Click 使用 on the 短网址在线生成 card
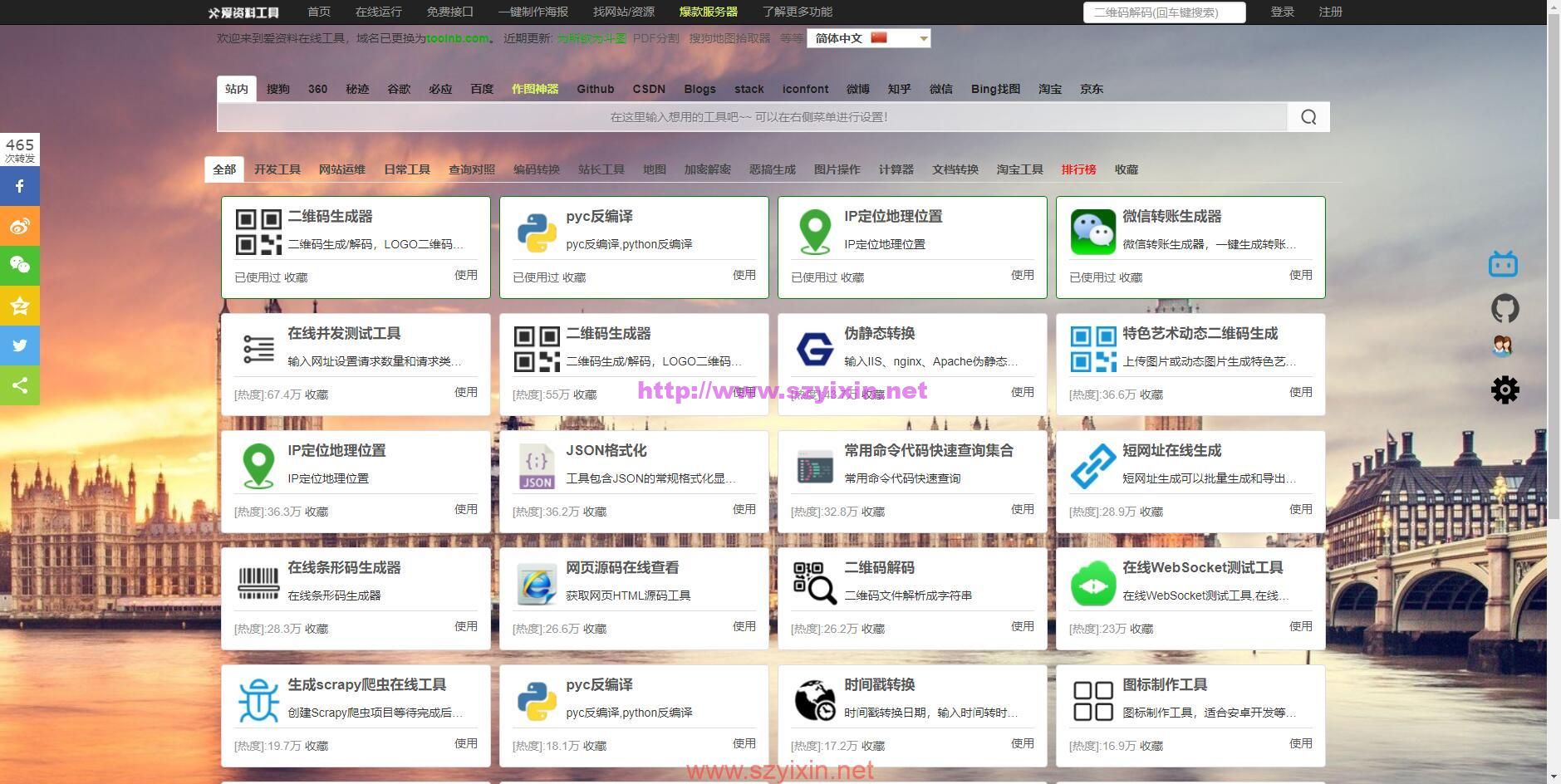The width and height of the screenshot is (1561, 784). [1300, 509]
